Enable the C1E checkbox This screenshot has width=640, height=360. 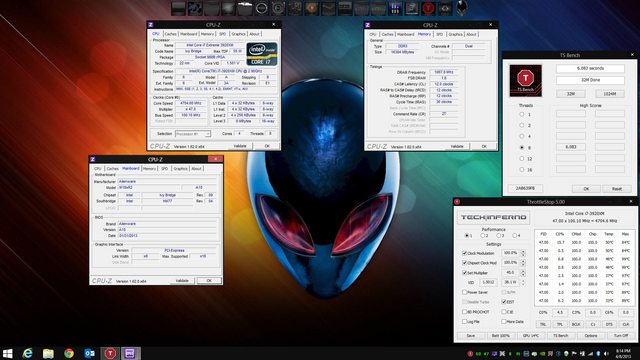504,312
